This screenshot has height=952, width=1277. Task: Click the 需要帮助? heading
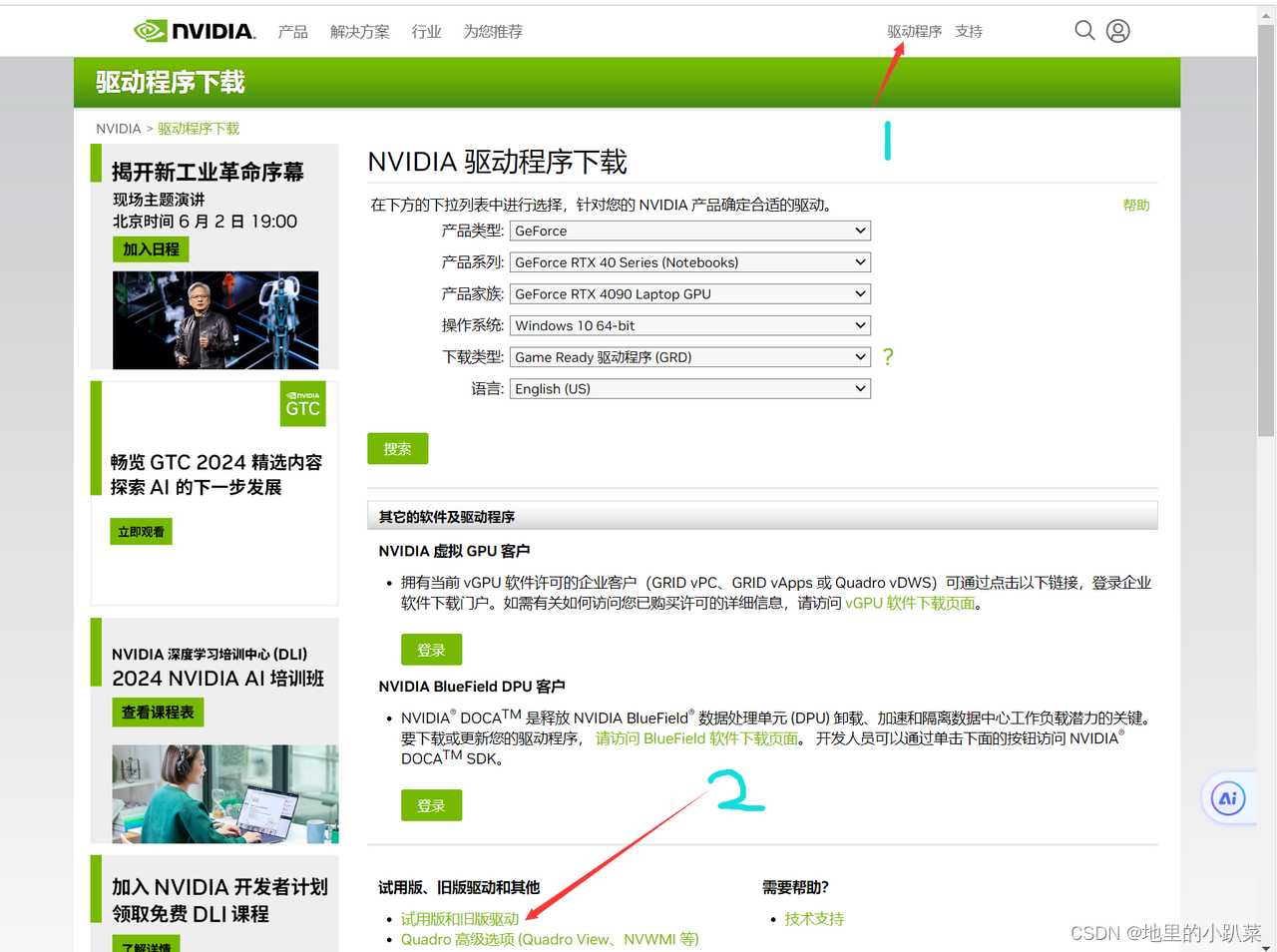pyautogui.click(x=795, y=887)
